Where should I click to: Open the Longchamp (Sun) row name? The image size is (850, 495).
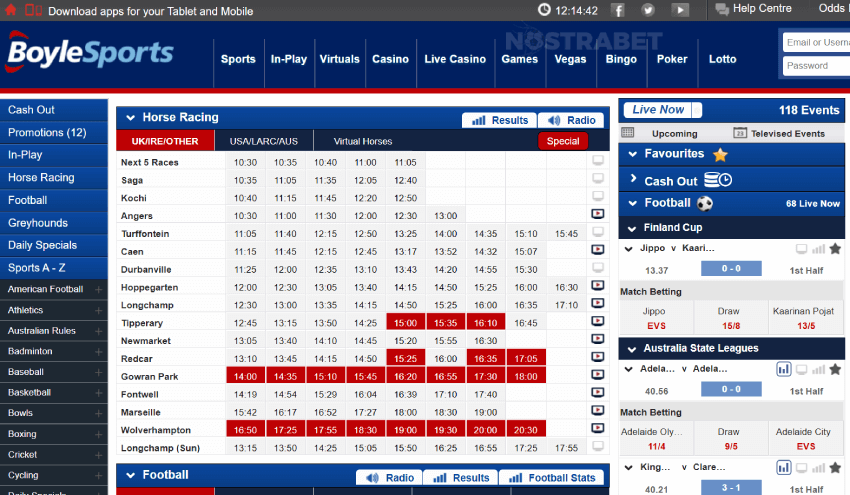coord(160,448)
